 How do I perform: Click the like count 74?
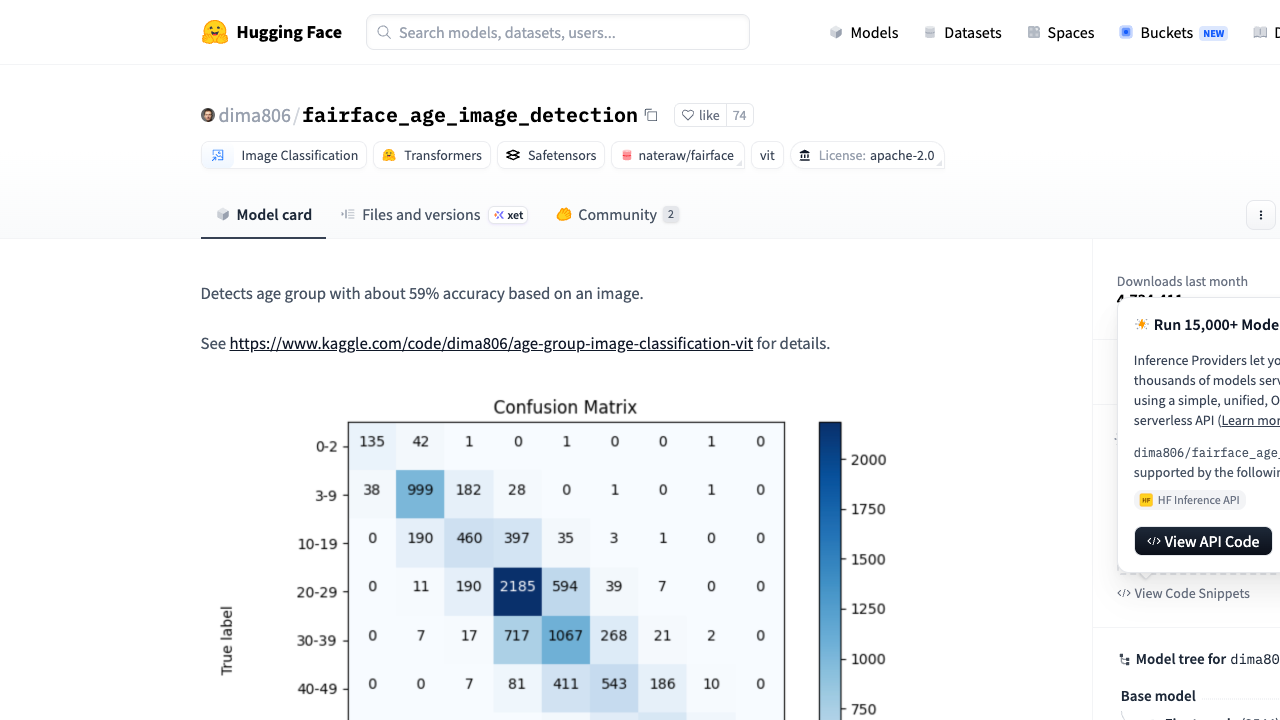click(x=740, y=115)
